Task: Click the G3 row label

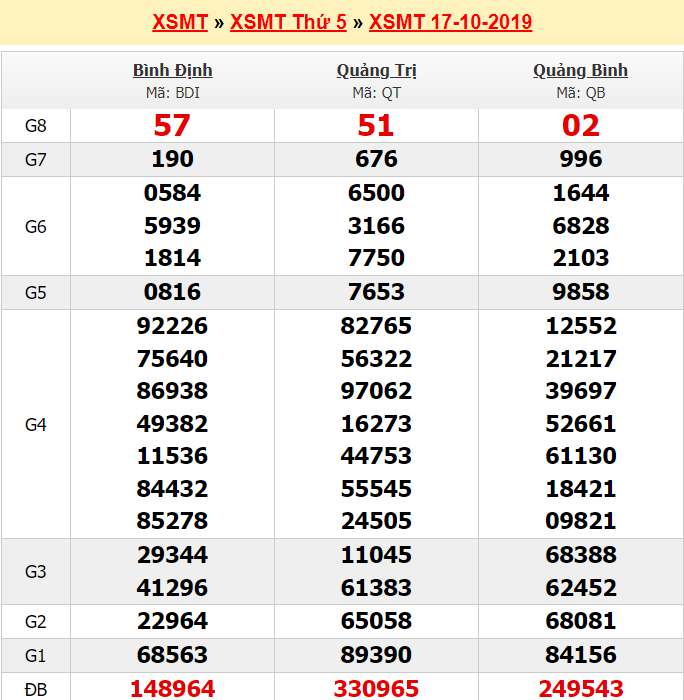Action: click(36, 572)
